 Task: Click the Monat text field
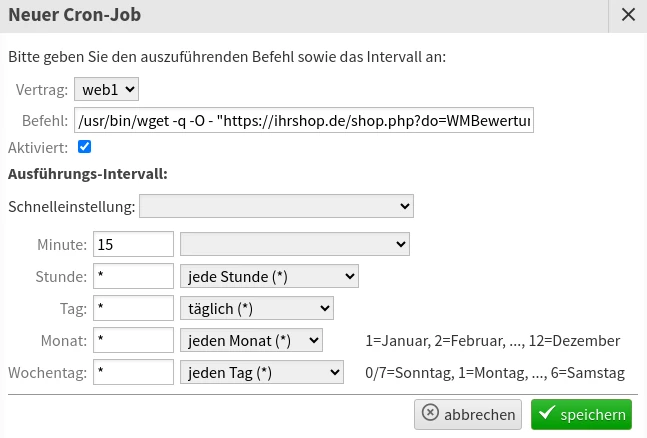coord(133,340)
